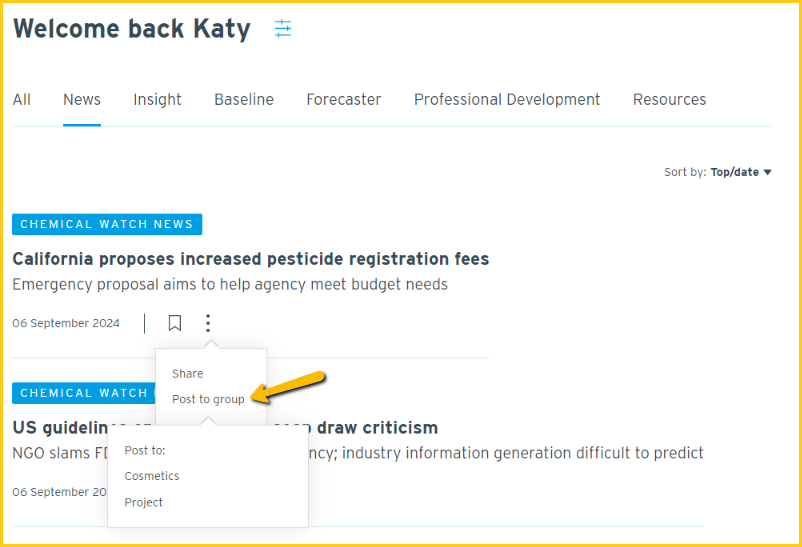
Task: Choose Share from the popup menu
Action: (188, 374)
